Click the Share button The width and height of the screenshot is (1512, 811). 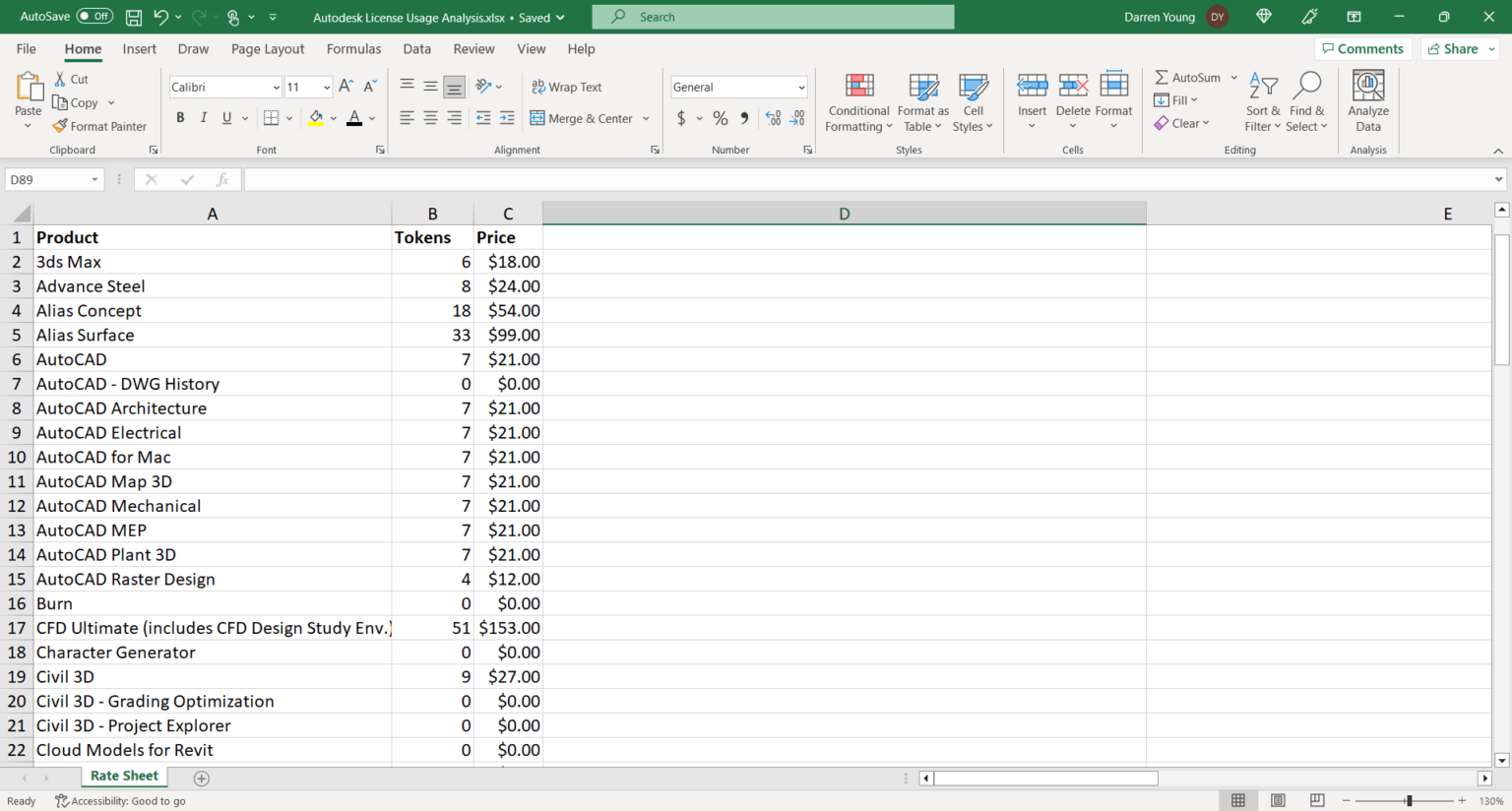pyautogui.click(x=1459, y=48)
